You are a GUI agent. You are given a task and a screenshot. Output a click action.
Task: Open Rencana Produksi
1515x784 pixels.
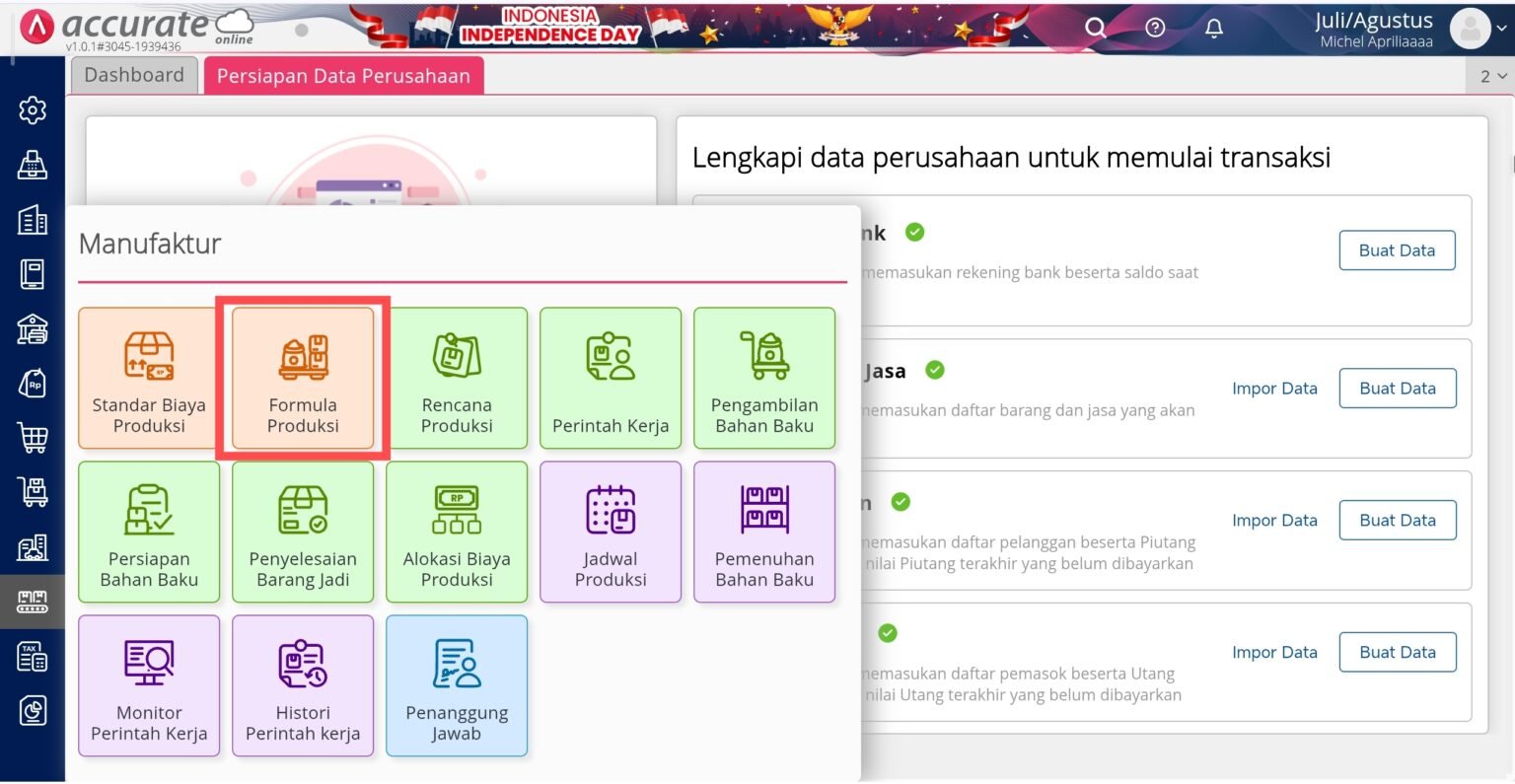click(456, 379)
